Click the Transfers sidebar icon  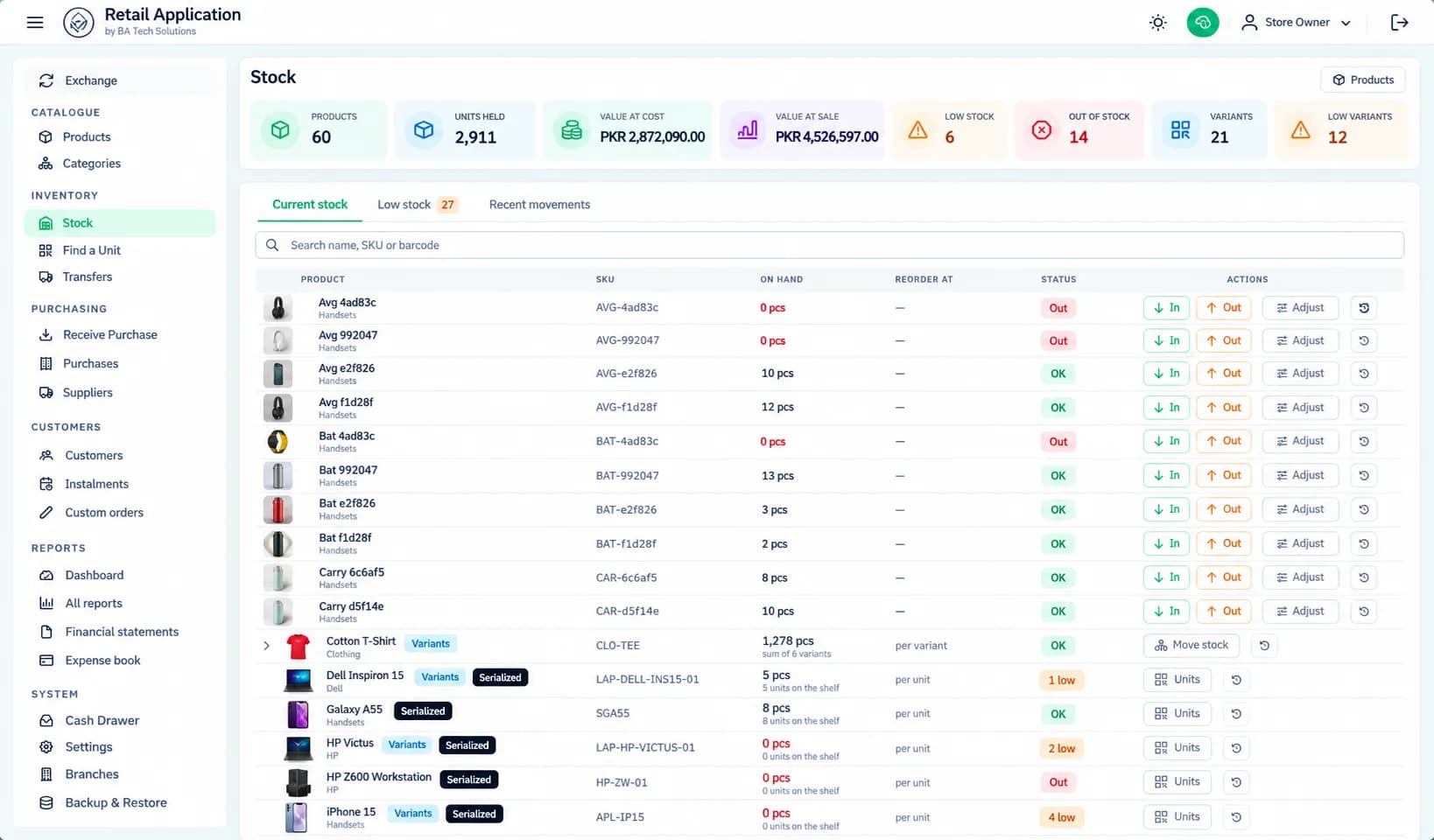coord(46,277)
